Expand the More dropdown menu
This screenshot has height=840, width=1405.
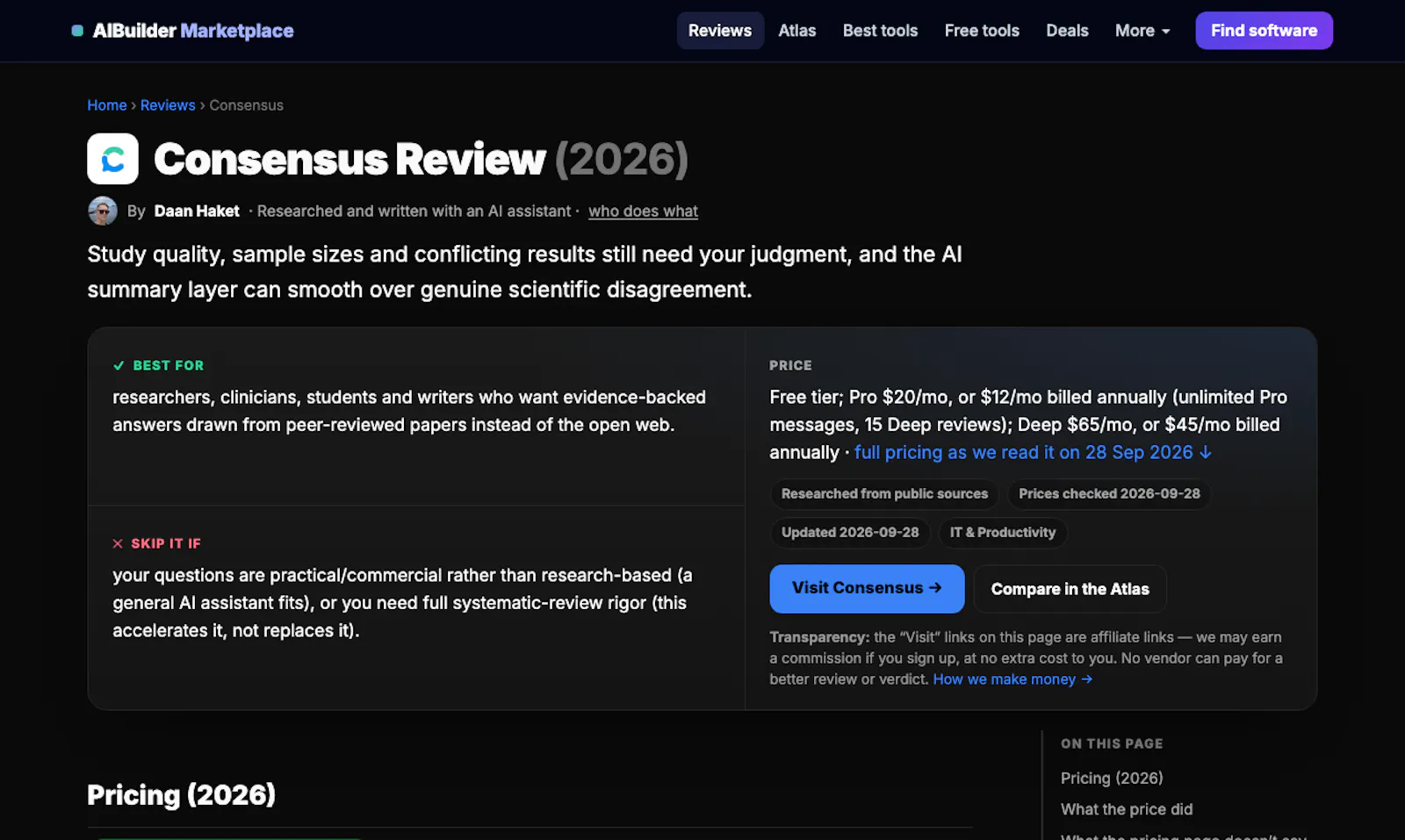(1142, 31)
